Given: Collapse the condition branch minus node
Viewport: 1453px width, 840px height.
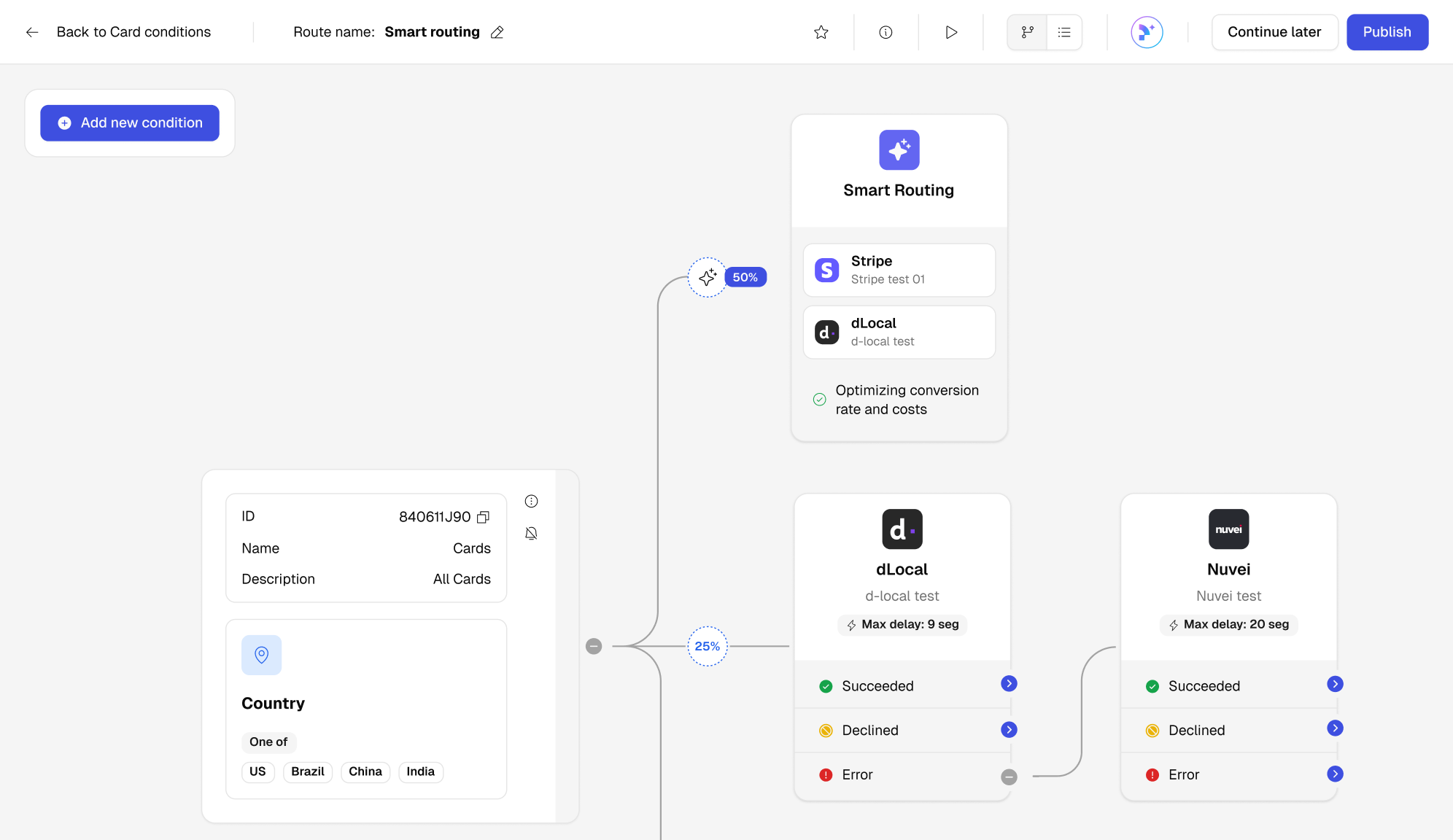Looking at the screenshot, I should (x=594, y=646).
